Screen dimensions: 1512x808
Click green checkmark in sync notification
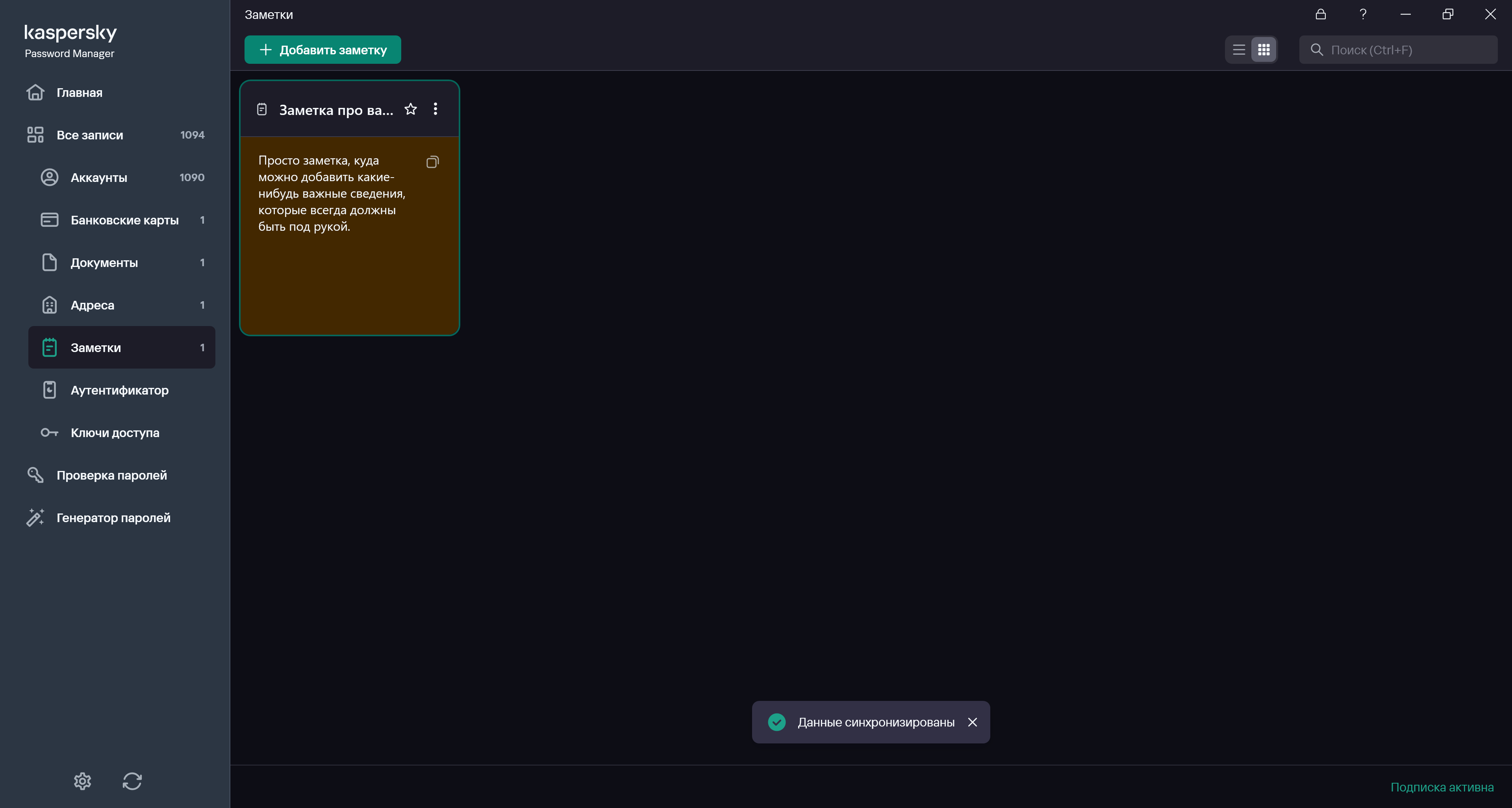[x=776, y=722]
